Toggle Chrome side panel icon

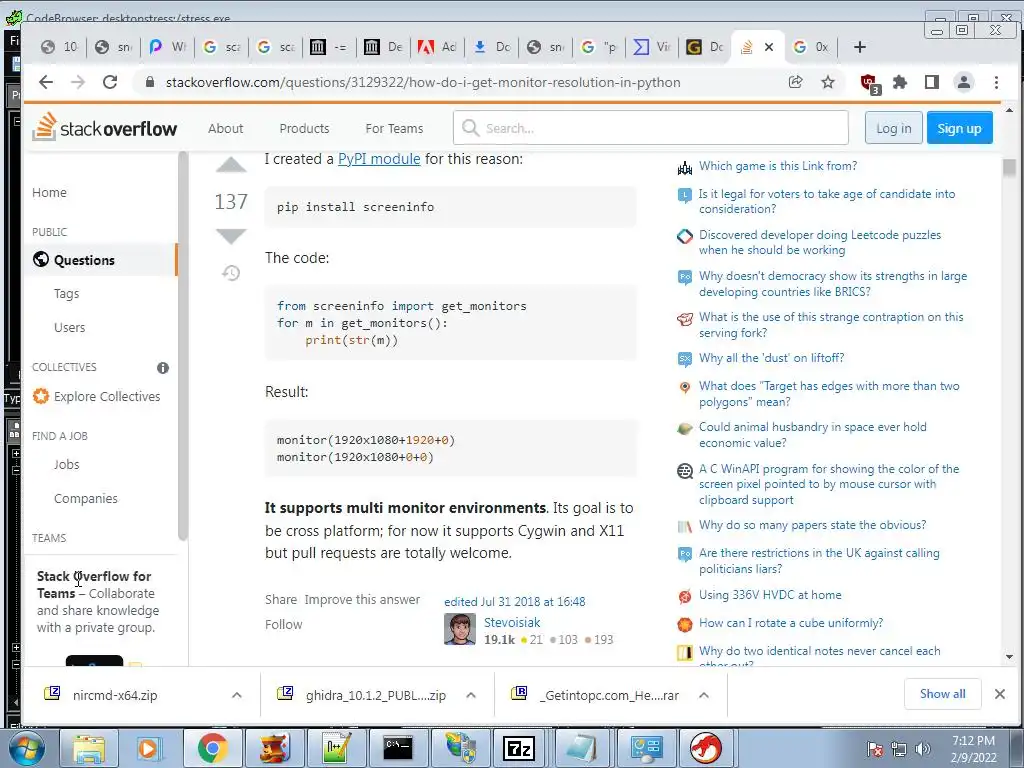pyautogui.click(x=932, y=82)
